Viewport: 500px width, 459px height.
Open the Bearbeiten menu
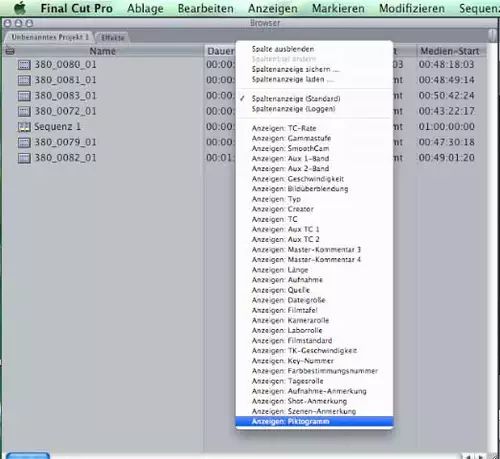[x=206, y=8]
